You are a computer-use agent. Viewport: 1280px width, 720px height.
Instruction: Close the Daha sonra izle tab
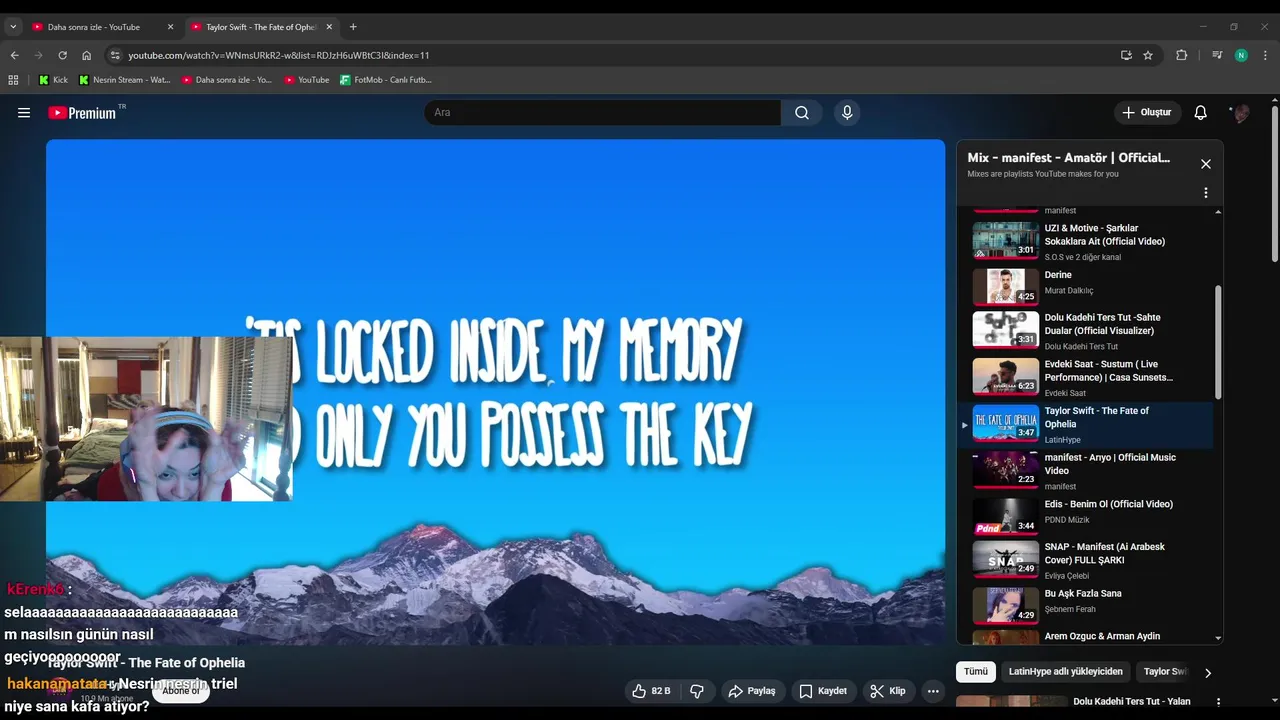click(171, 27)
